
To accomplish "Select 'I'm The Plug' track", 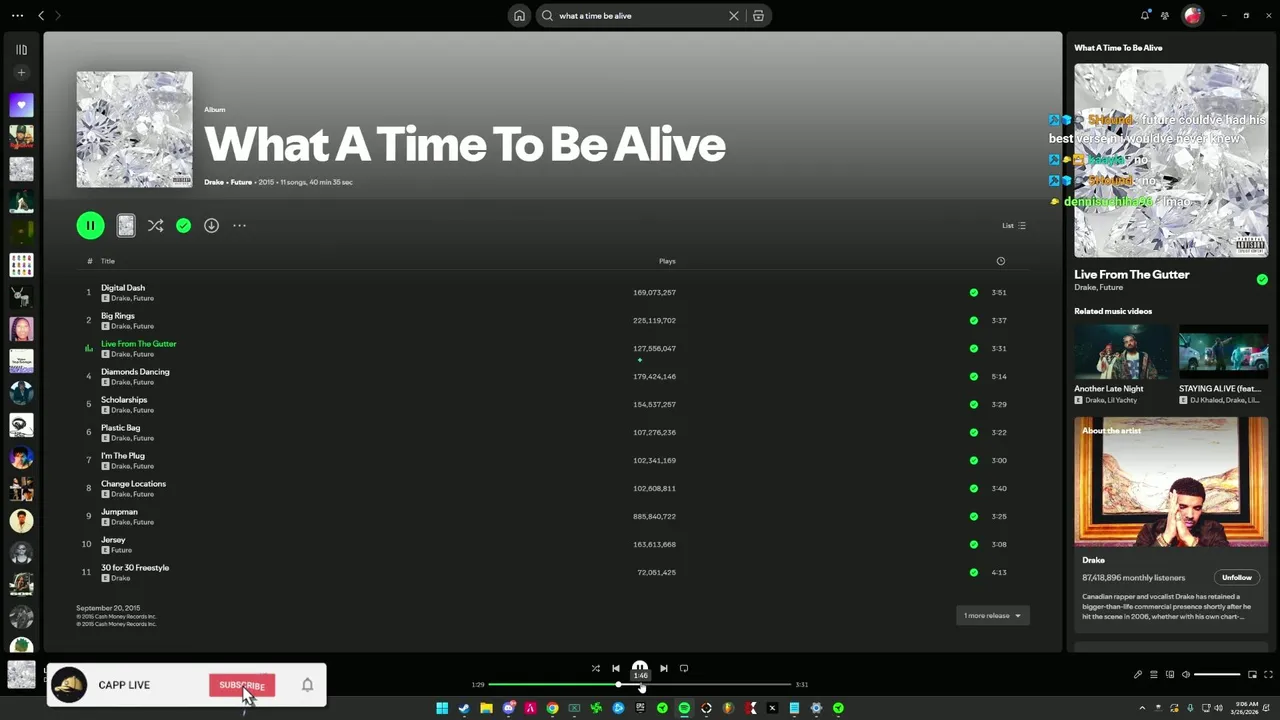I will point(553,460).
